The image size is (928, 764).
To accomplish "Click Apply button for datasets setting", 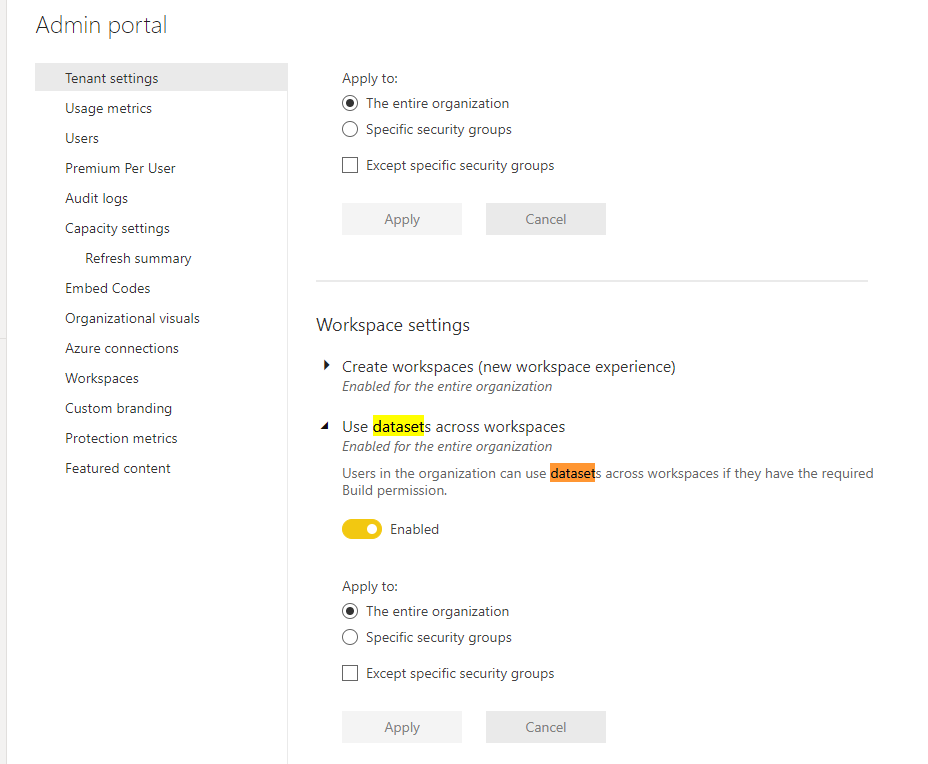I will point(402,727).
